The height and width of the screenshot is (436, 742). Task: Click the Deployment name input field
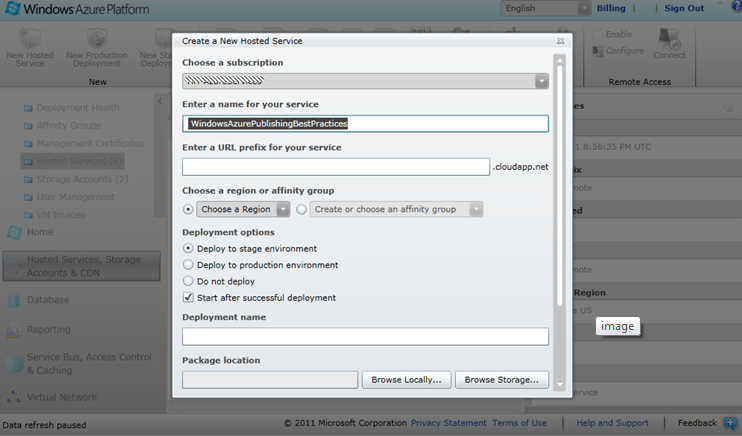(365, 336)
